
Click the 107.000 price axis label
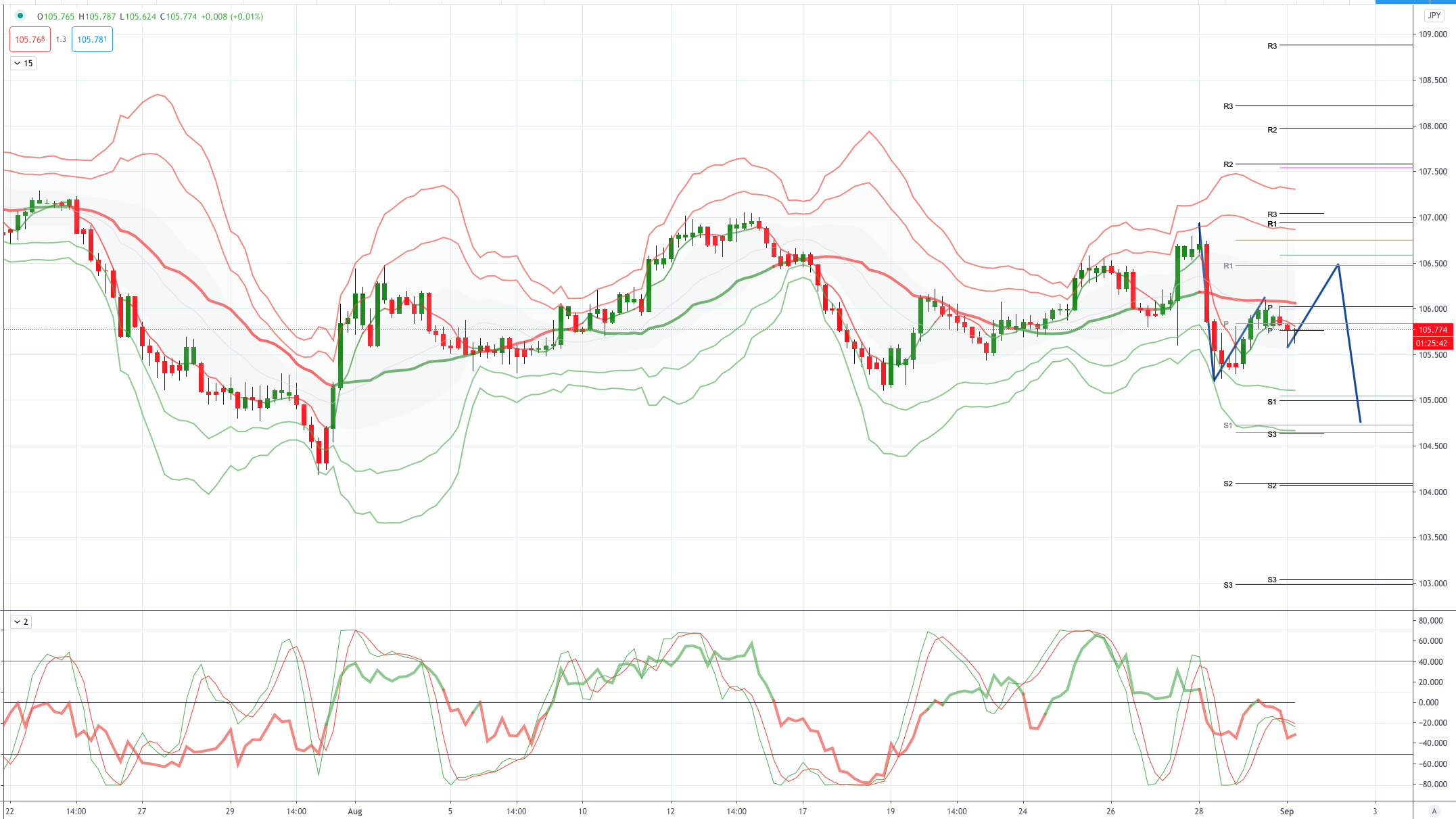coord(1433,218)
